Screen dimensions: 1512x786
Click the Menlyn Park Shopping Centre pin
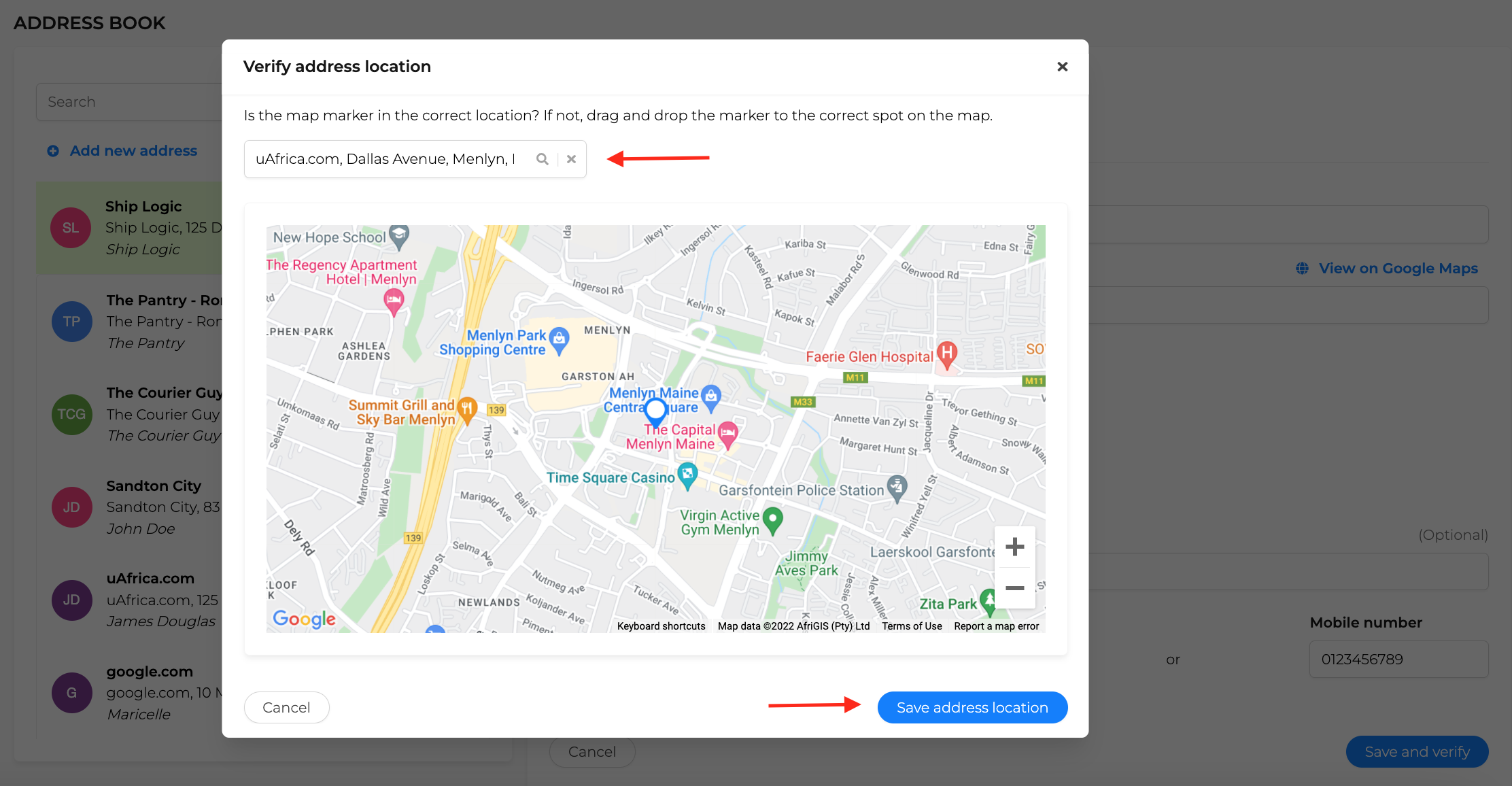click(559, 341)
